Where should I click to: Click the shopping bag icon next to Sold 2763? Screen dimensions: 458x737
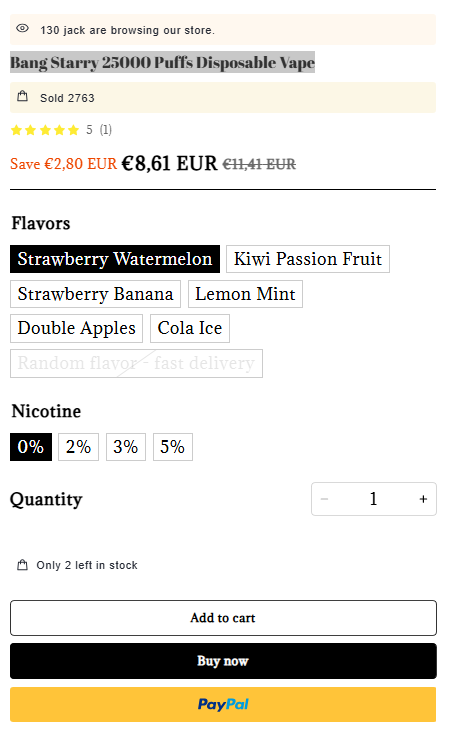22,96
